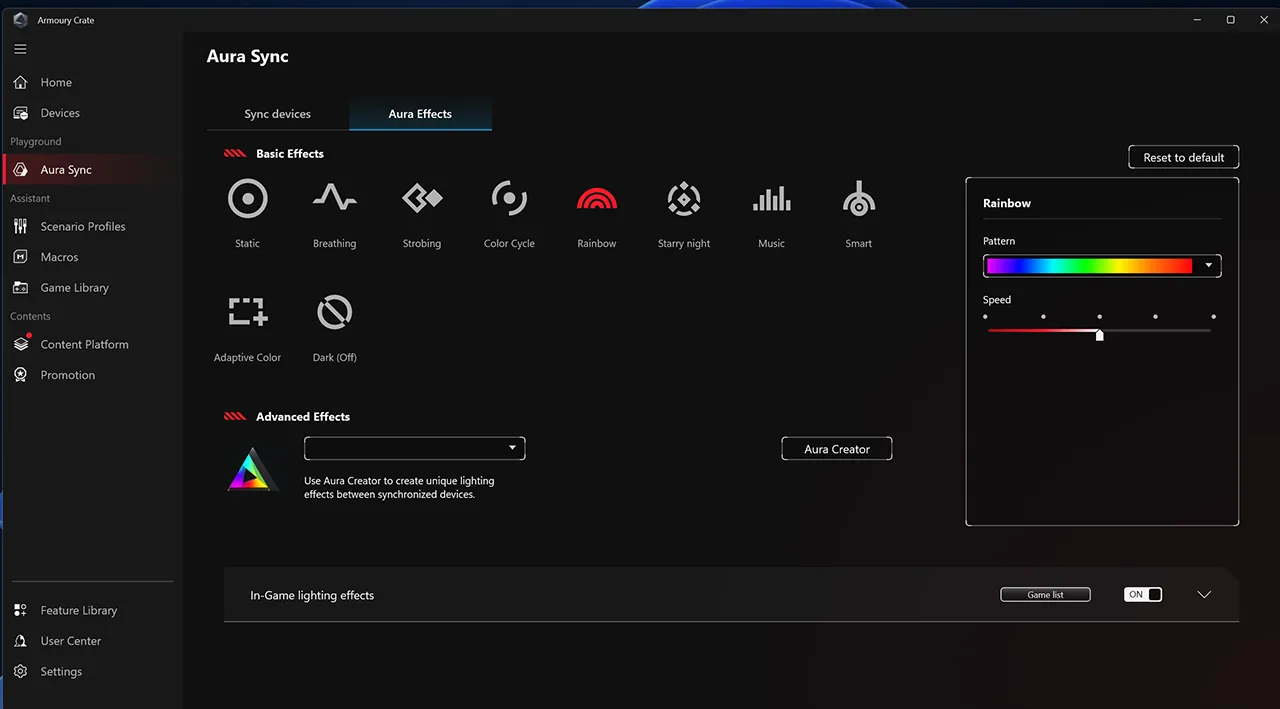Pick the Smart effect icon
The width and height of the screenshot is (1280, 709).
[859, 199]
